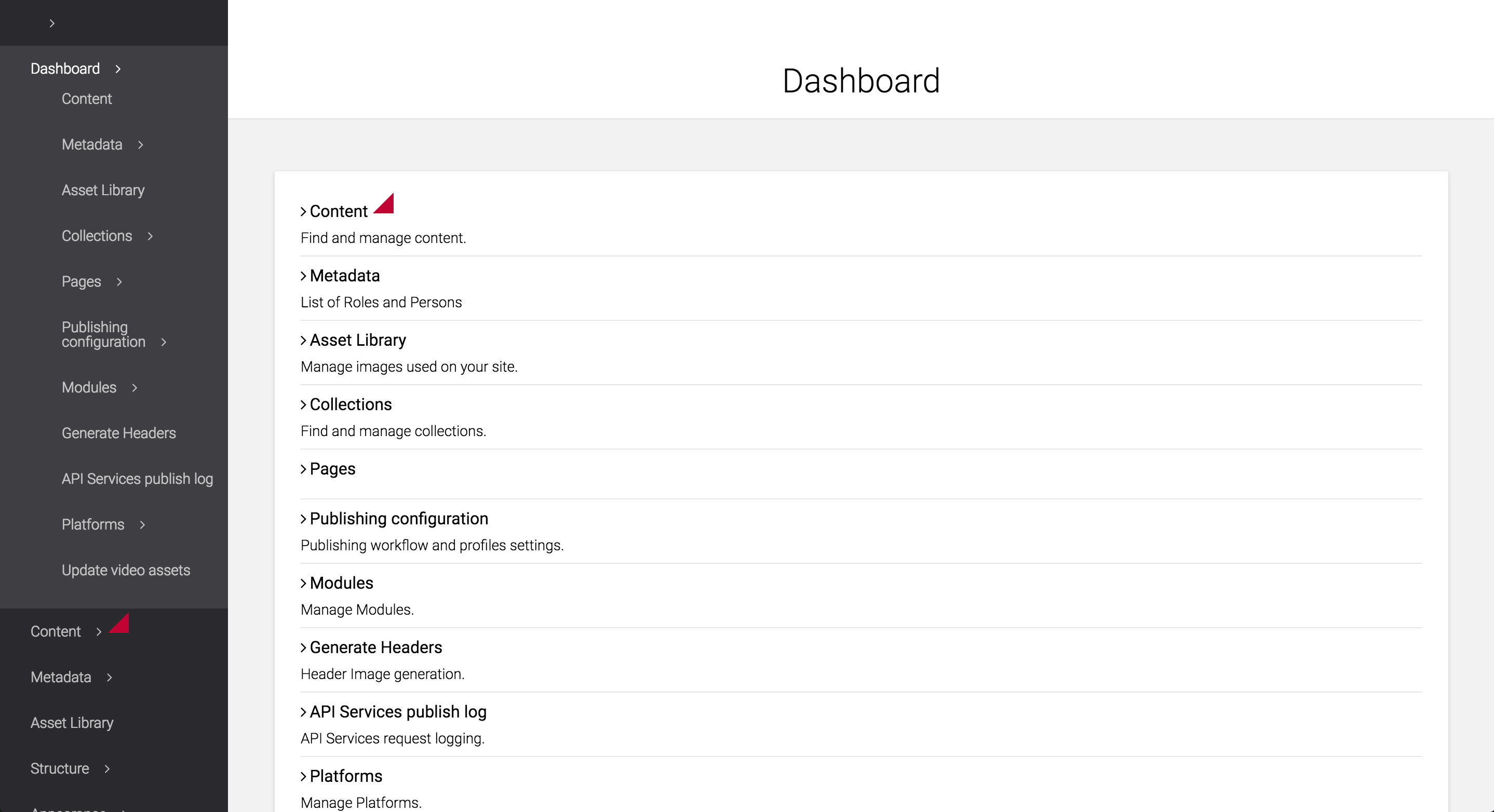Open the Content link in main panel
The image size is (1494, 812).
coord(338,211)
